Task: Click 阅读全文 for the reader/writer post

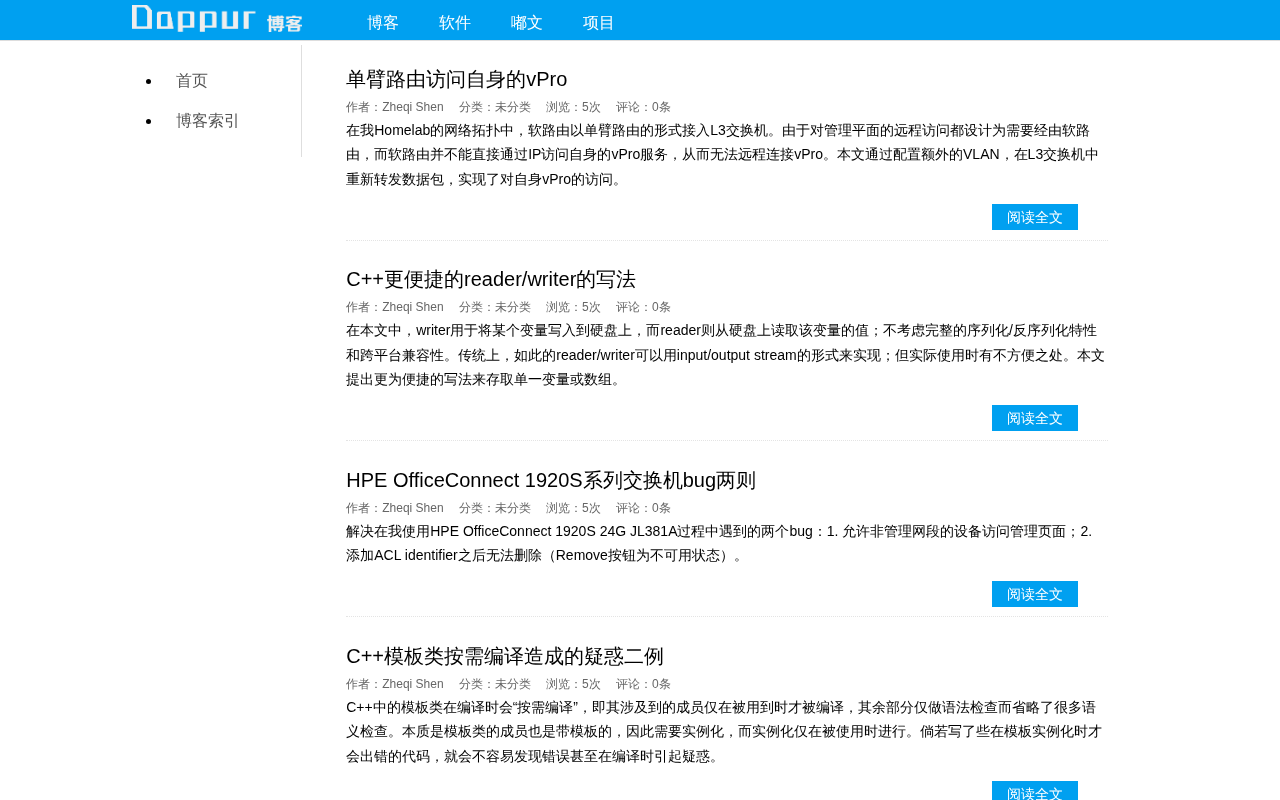Action: tap(1035, 418)
